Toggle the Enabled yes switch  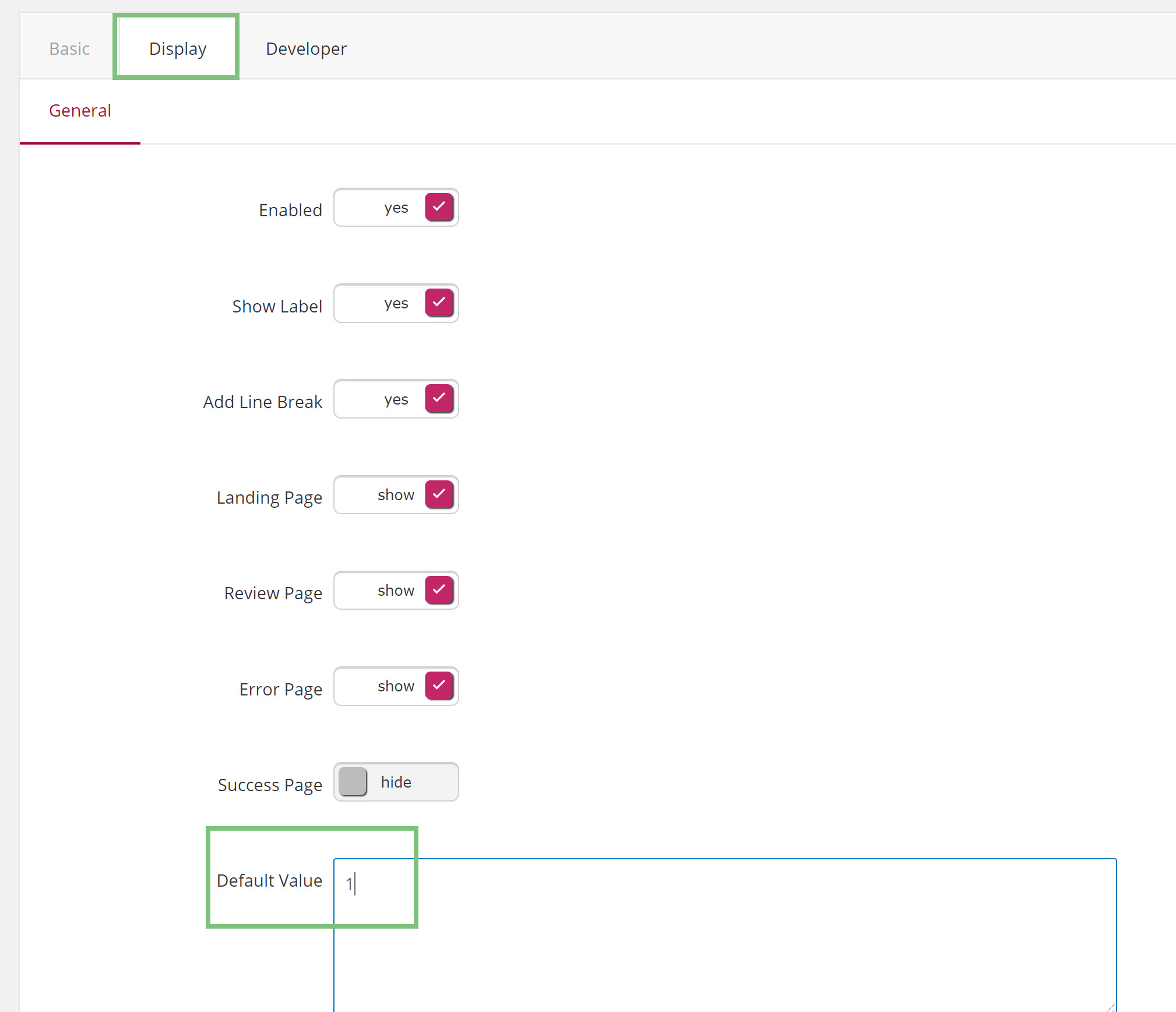[x=396, y=208]
